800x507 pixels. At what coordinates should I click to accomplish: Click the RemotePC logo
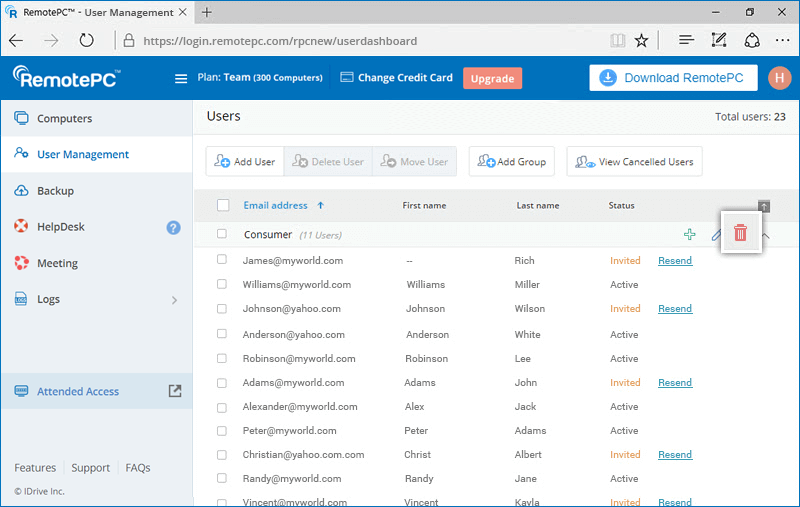(x=66, y=78)
